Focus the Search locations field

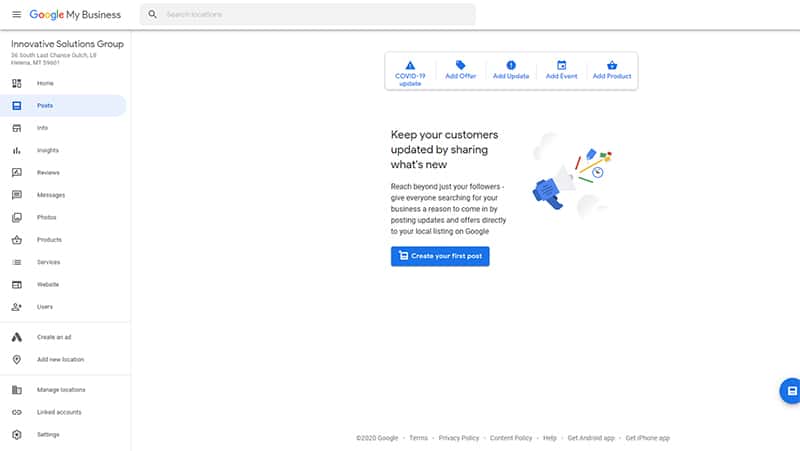click(x=308, y=14)
